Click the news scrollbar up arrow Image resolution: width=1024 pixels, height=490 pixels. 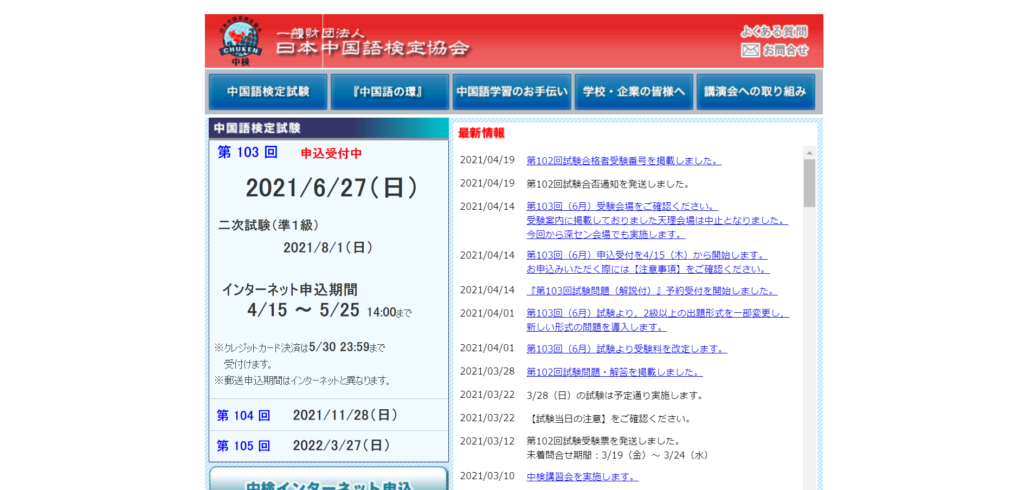[809, 153]
